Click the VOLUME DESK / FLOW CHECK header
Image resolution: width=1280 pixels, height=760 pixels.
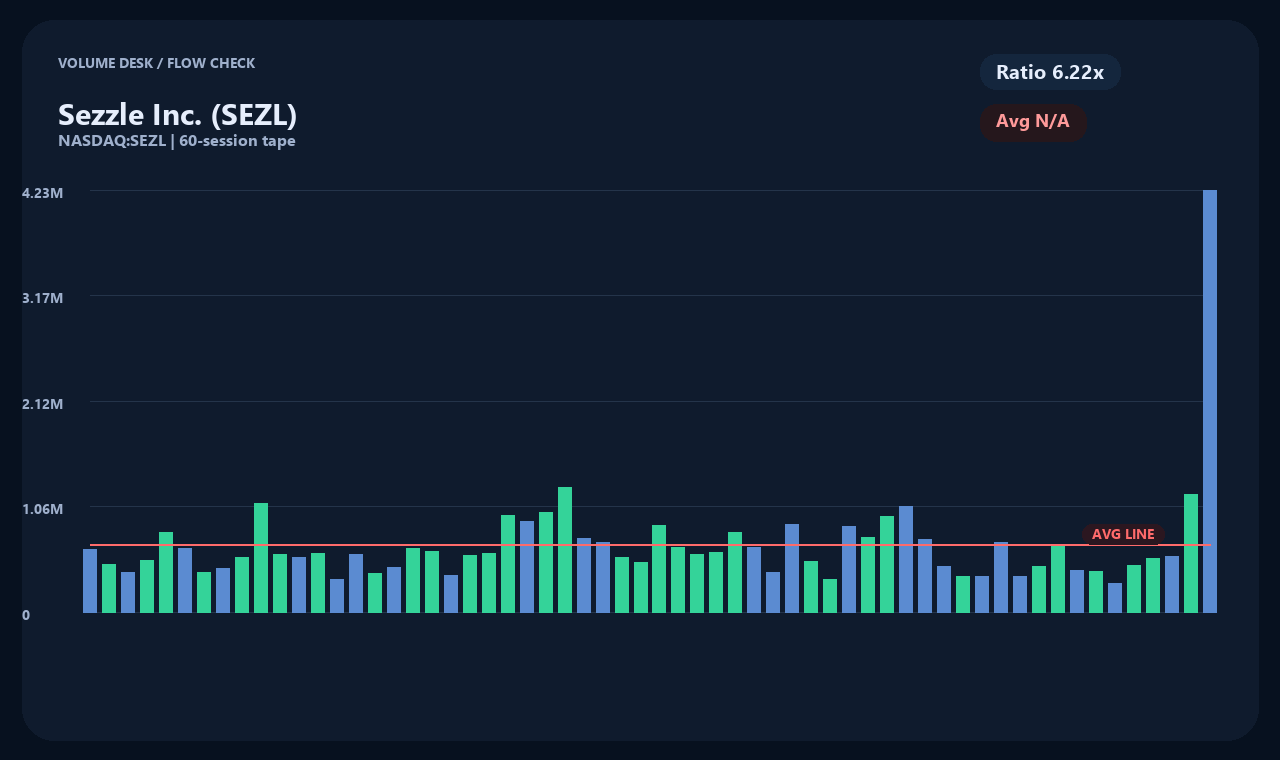point(156,63)
